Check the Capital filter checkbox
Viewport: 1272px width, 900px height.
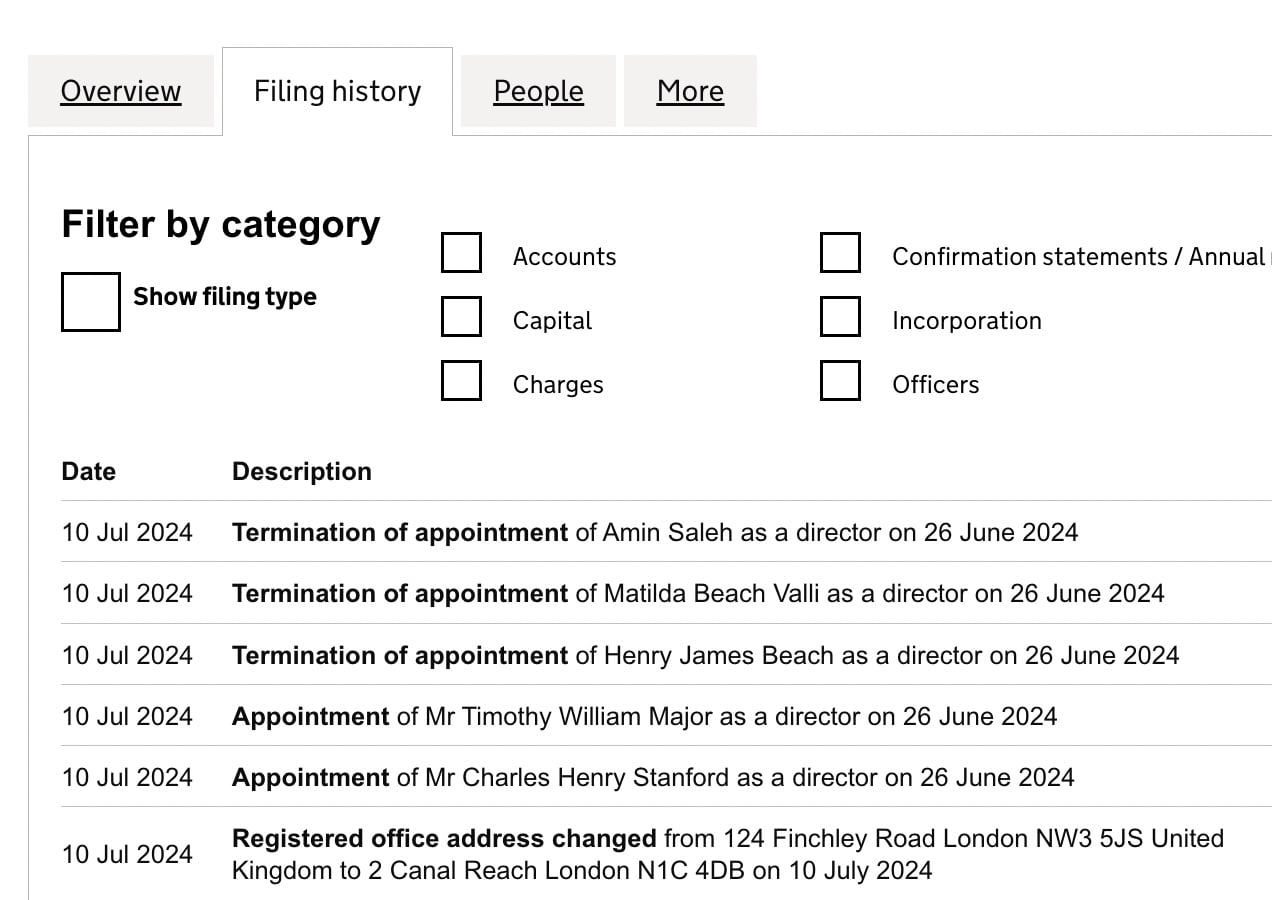(461, 317)
